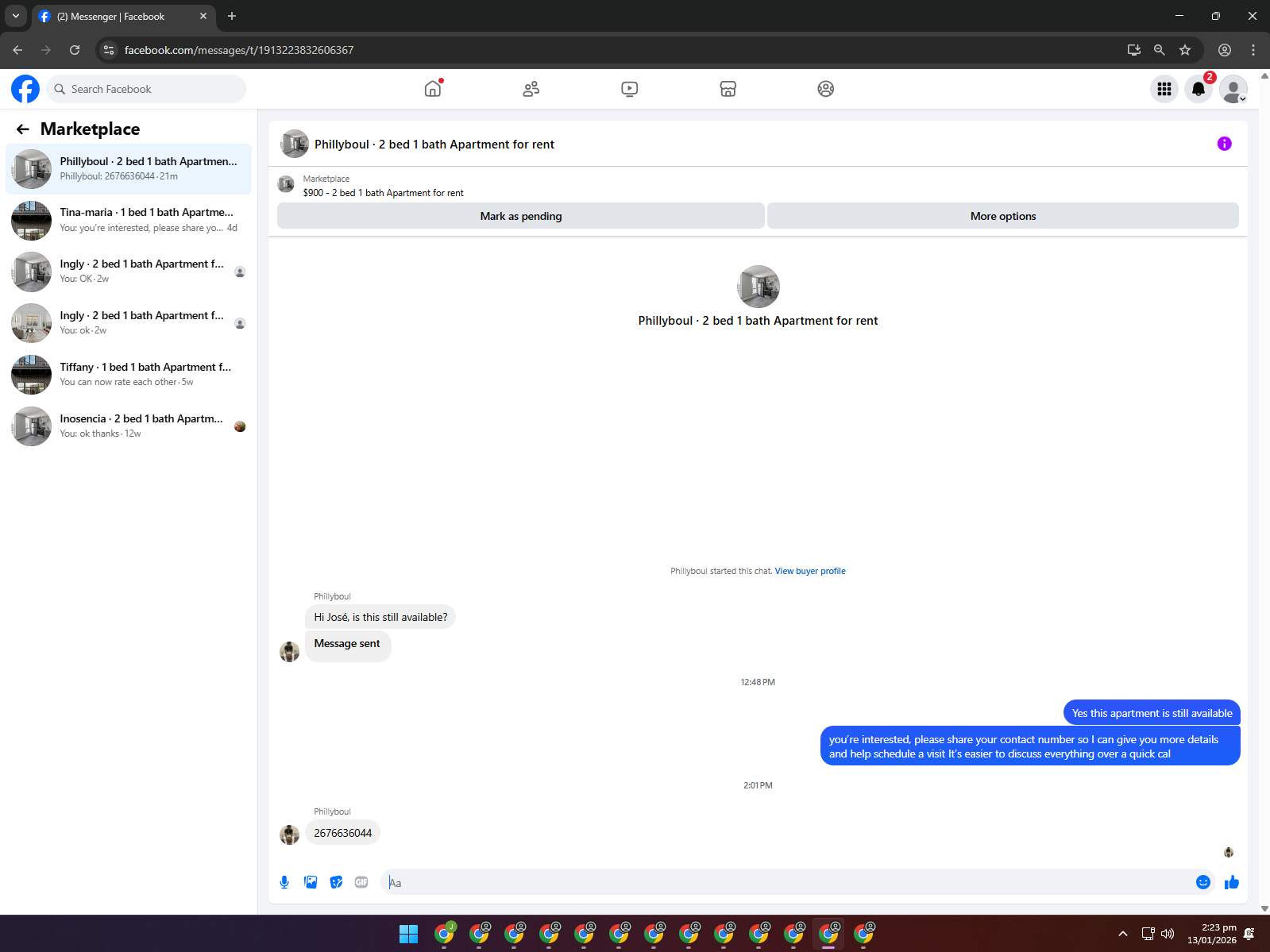The width and height of the screenshot is (1270, 952).
Task: Open chat header Phillyboul apartment title
Action: click(x=434, y=145)
